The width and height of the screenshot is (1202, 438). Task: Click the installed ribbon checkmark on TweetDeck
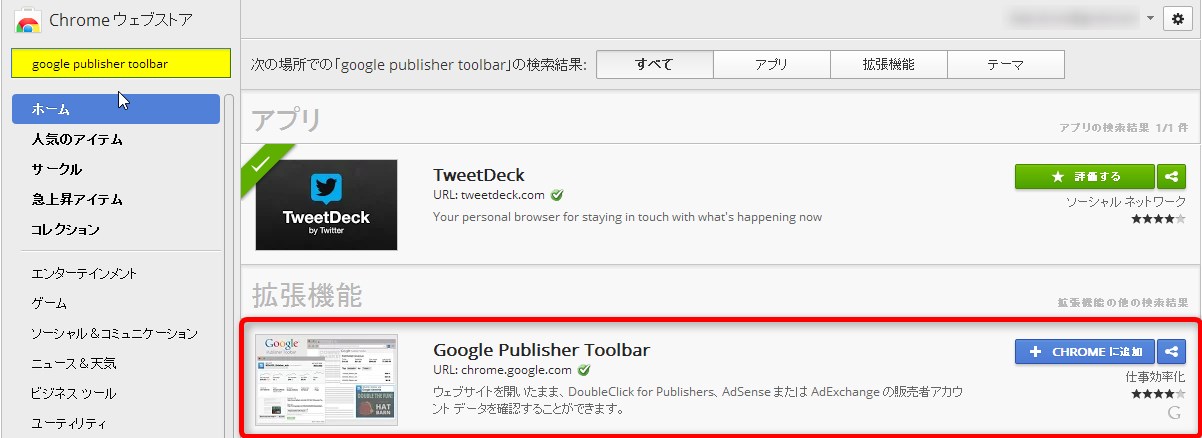click(x=261, y=165)
